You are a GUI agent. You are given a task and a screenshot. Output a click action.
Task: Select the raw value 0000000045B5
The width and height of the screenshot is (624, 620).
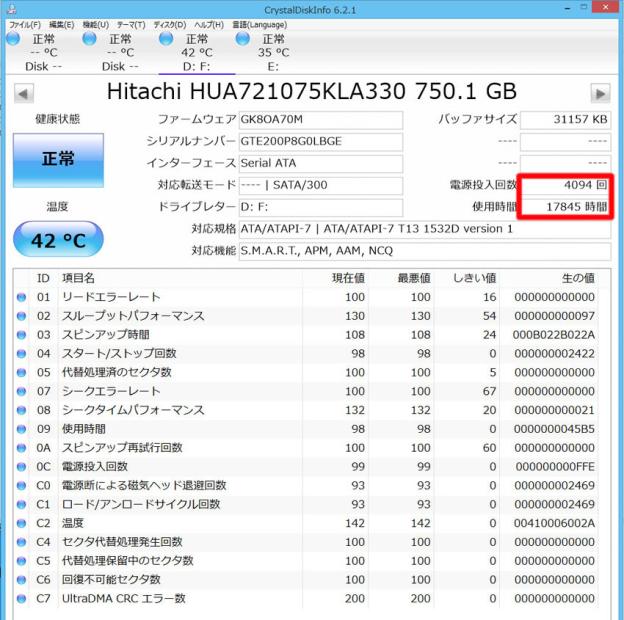click(554, 429)
